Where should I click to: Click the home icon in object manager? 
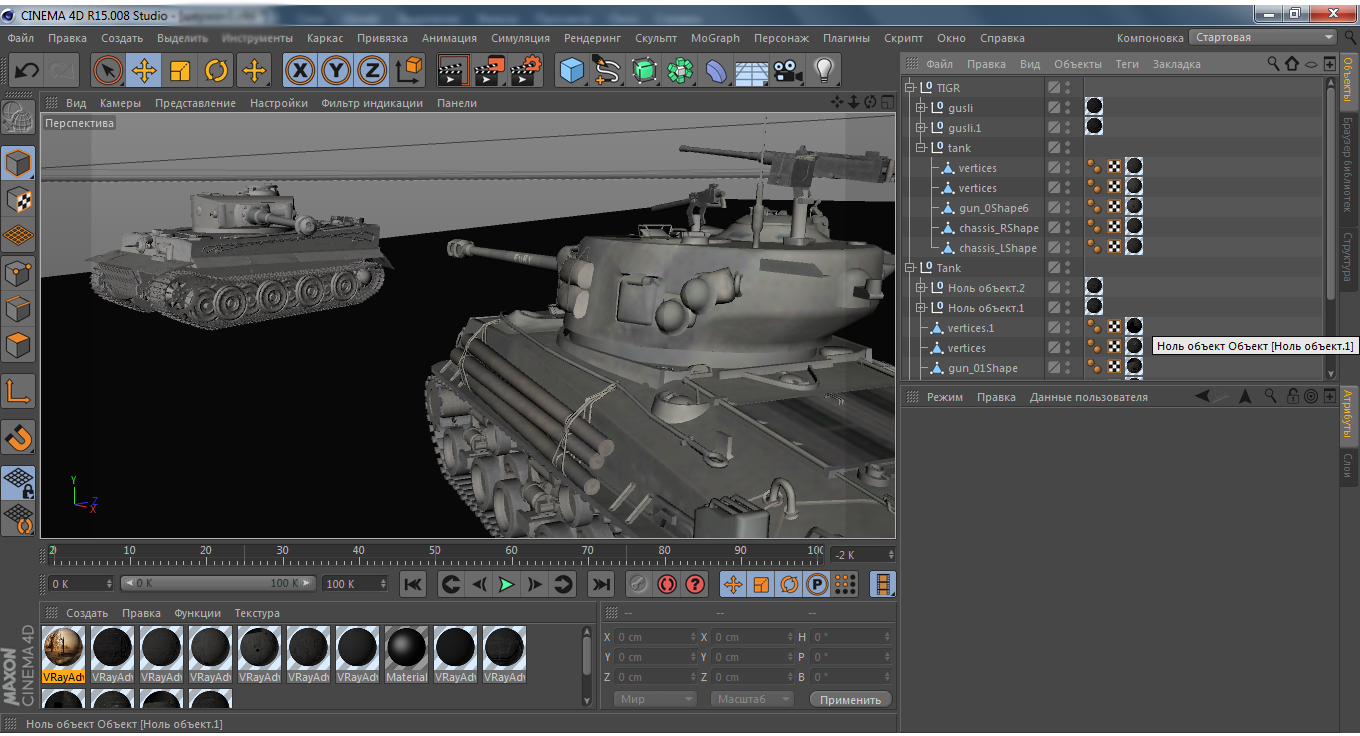(x=1292, y=63)
